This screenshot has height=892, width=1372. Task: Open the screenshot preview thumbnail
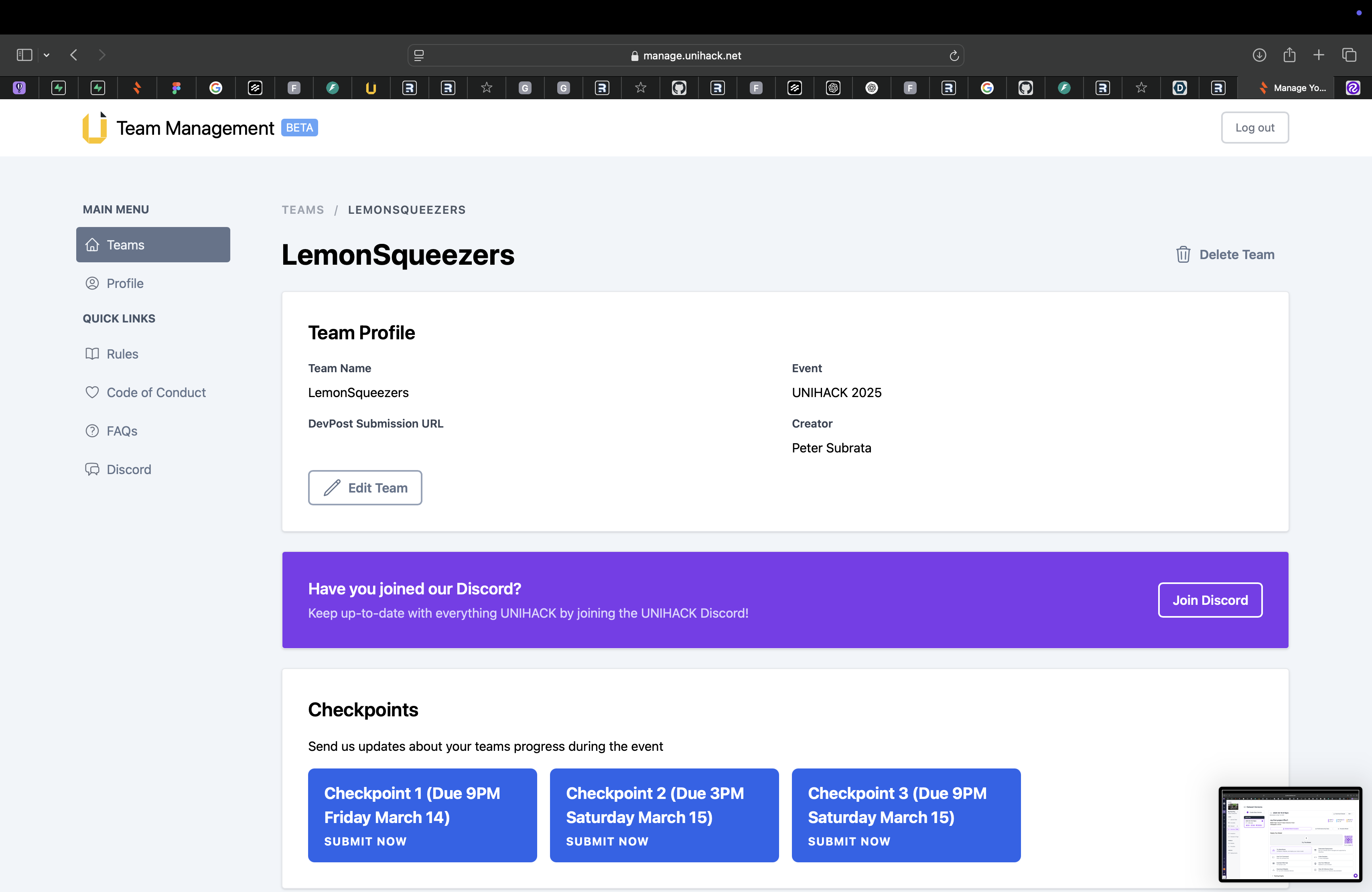(x=1290, y=834)
